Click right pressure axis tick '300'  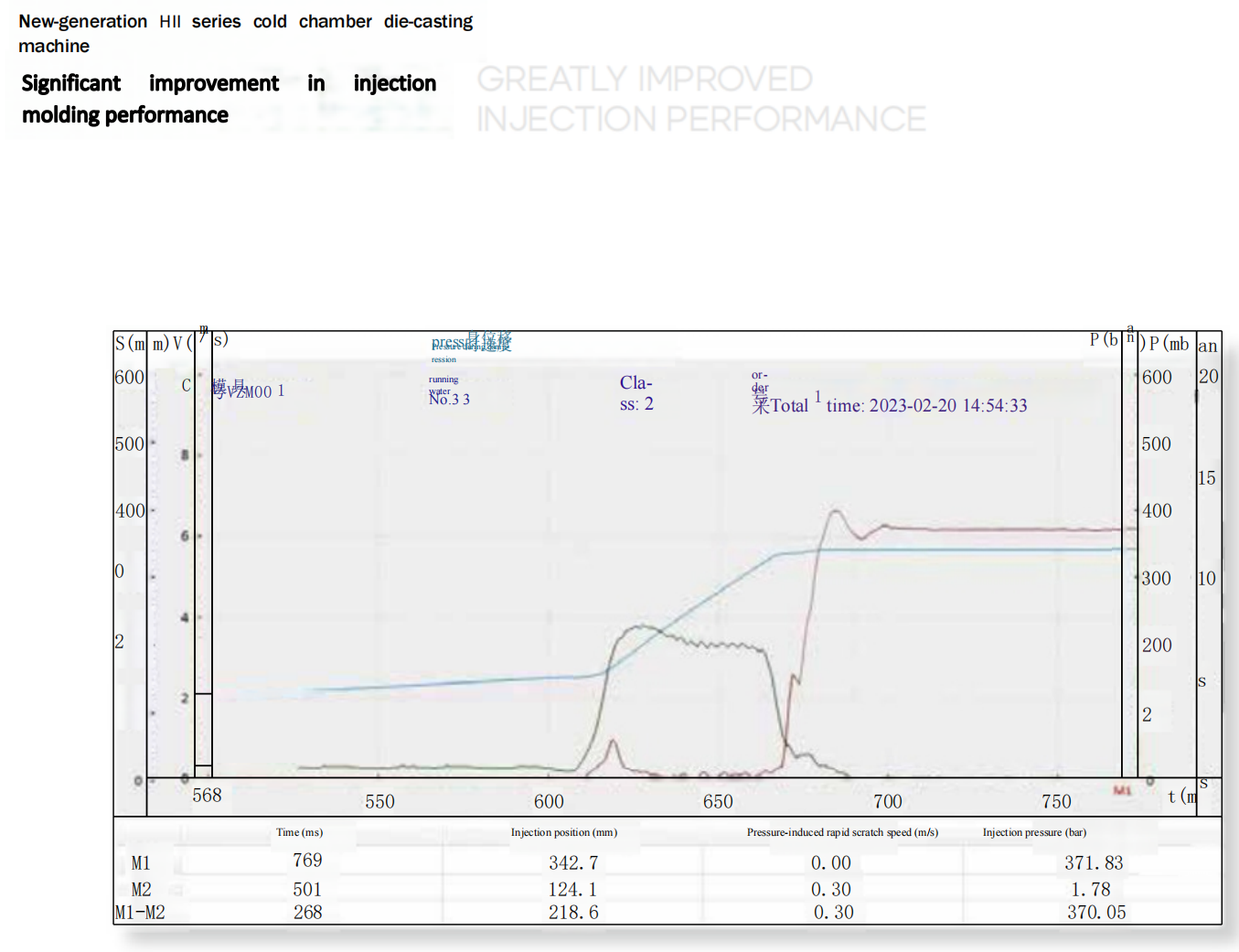tap(1157, 578)
